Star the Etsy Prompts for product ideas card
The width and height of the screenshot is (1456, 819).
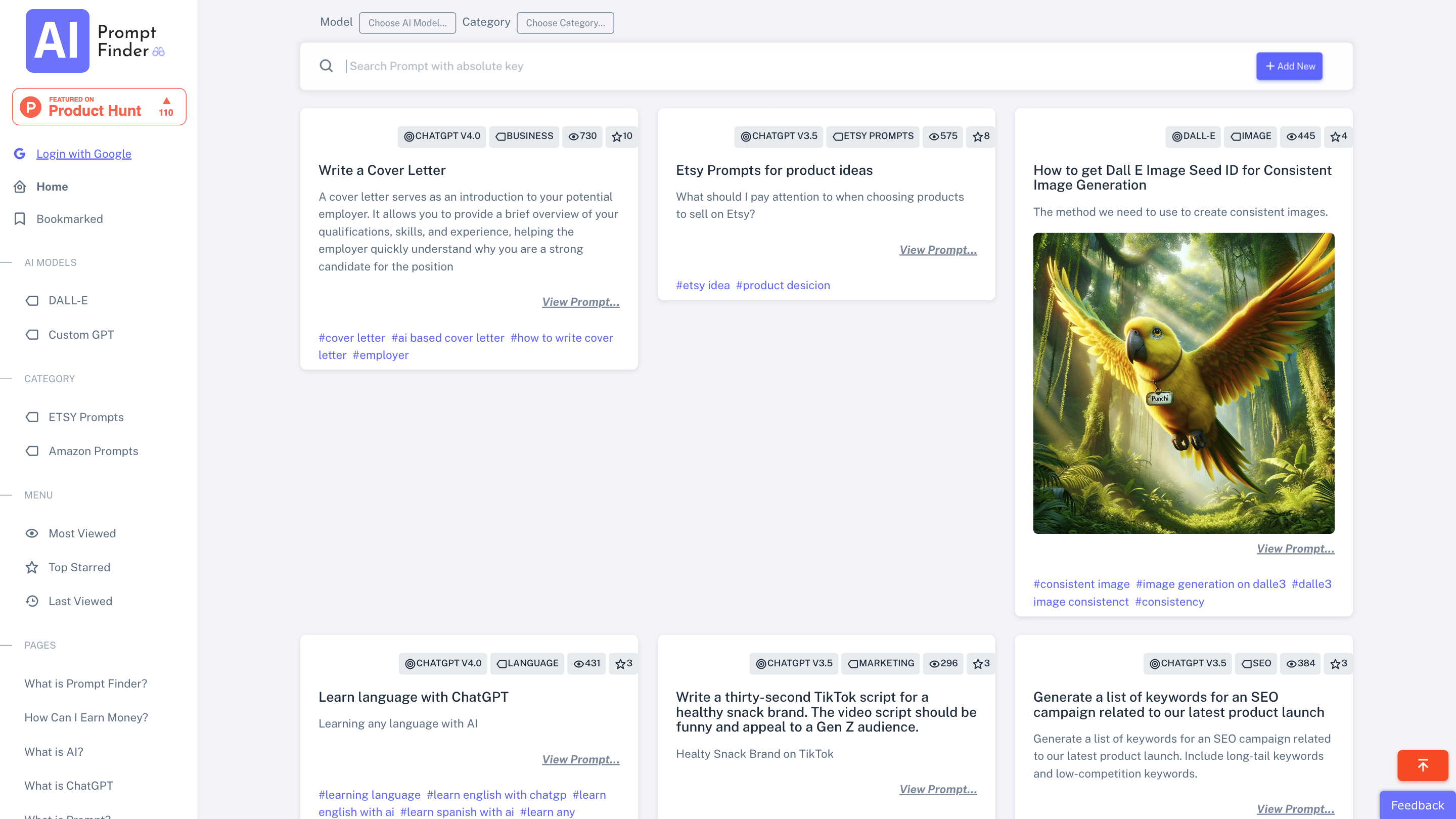point(981,136)
